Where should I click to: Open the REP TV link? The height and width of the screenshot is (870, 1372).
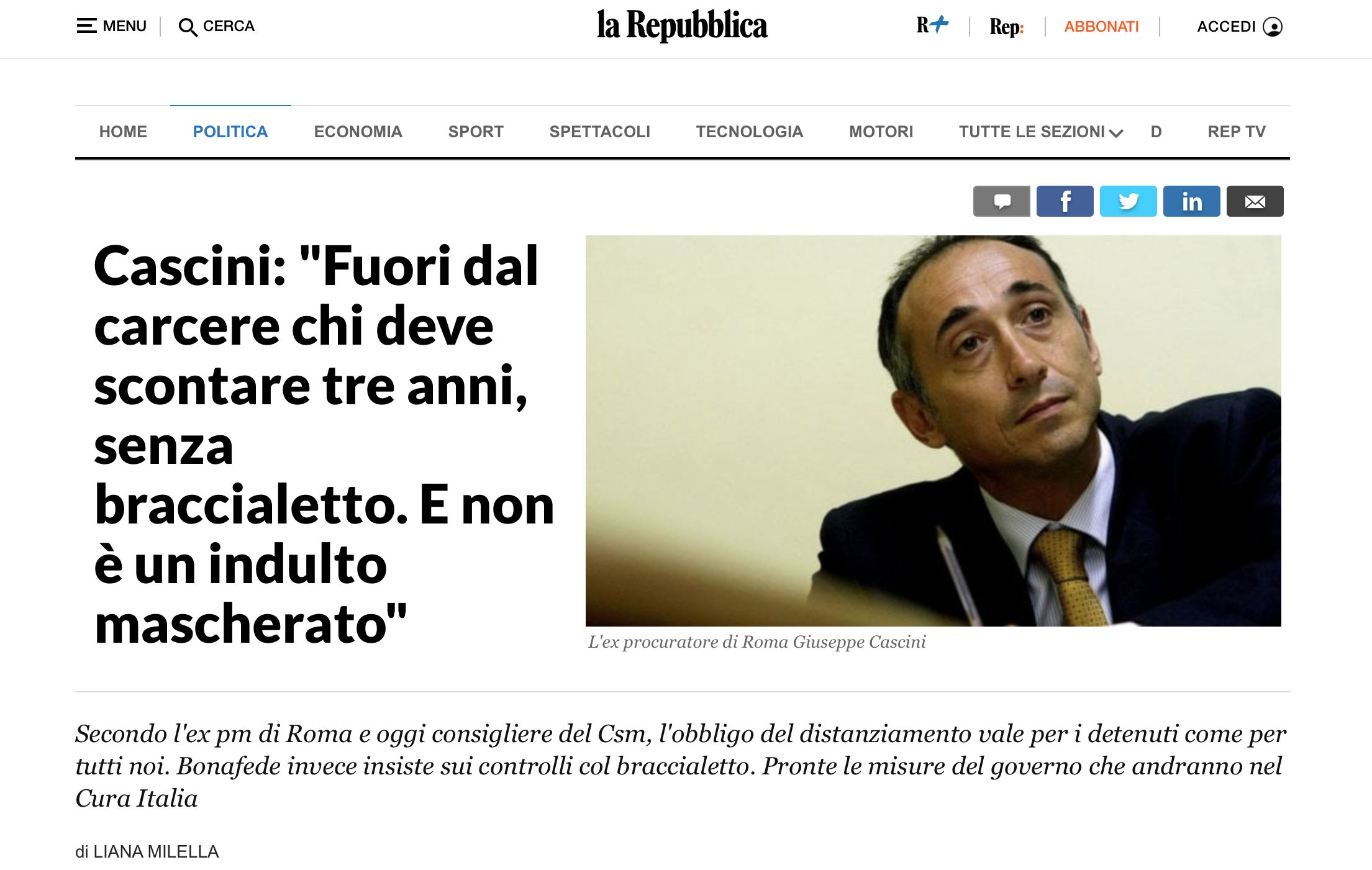click(x=1237, y=132)
